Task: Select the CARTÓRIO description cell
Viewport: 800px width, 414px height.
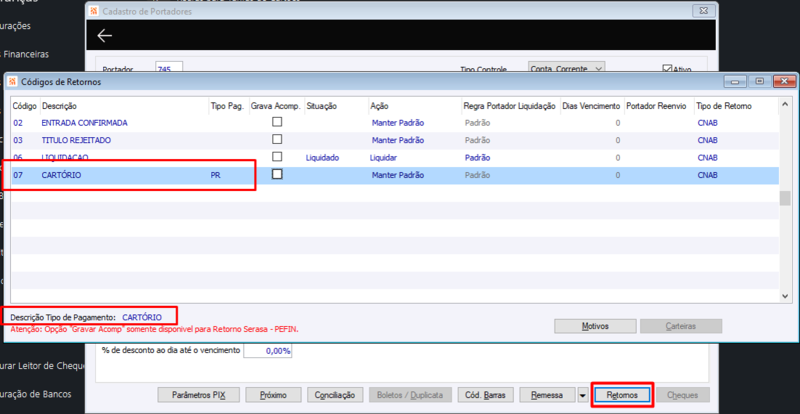Action: [x=61, y=175]
